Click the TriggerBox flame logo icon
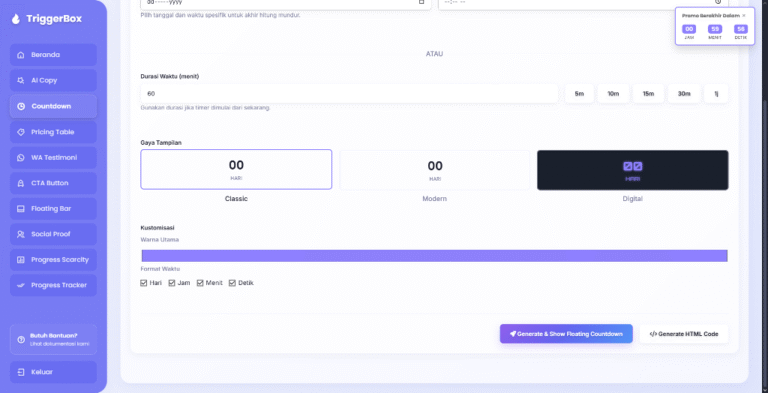This screenshot has width=768, height=393. [x=16, y=19]
